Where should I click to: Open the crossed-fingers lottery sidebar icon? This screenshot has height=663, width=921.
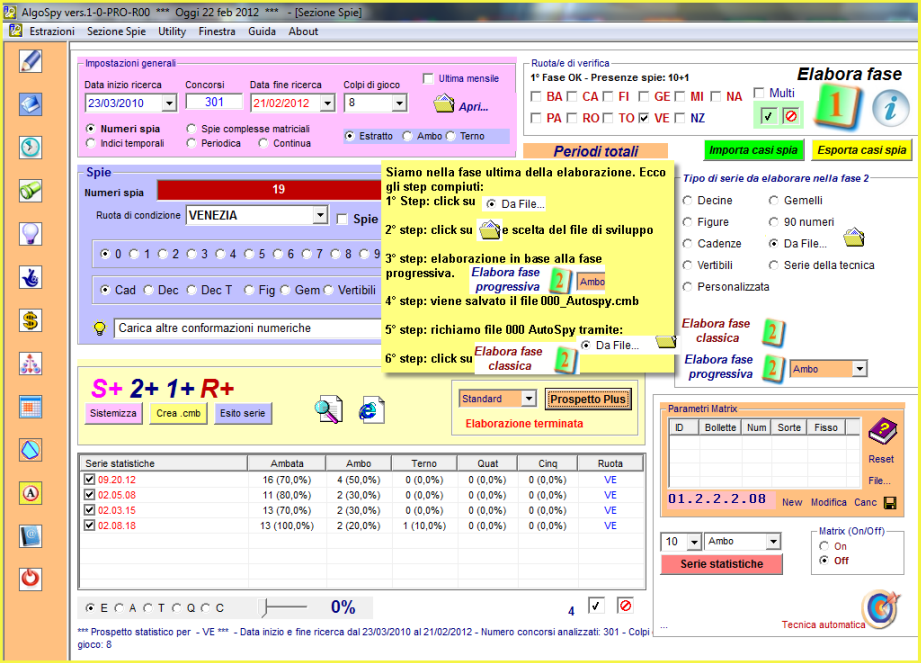[31, 277]
